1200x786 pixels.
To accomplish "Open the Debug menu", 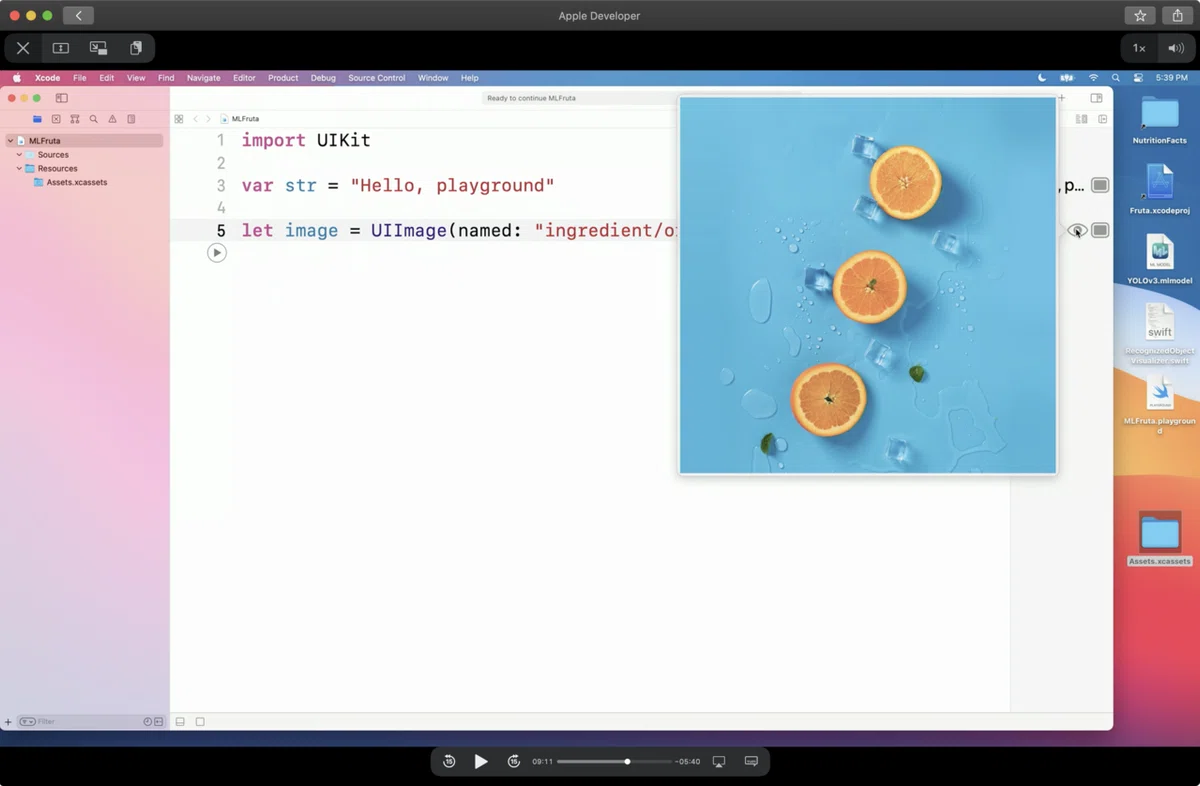I will point(323,78).
